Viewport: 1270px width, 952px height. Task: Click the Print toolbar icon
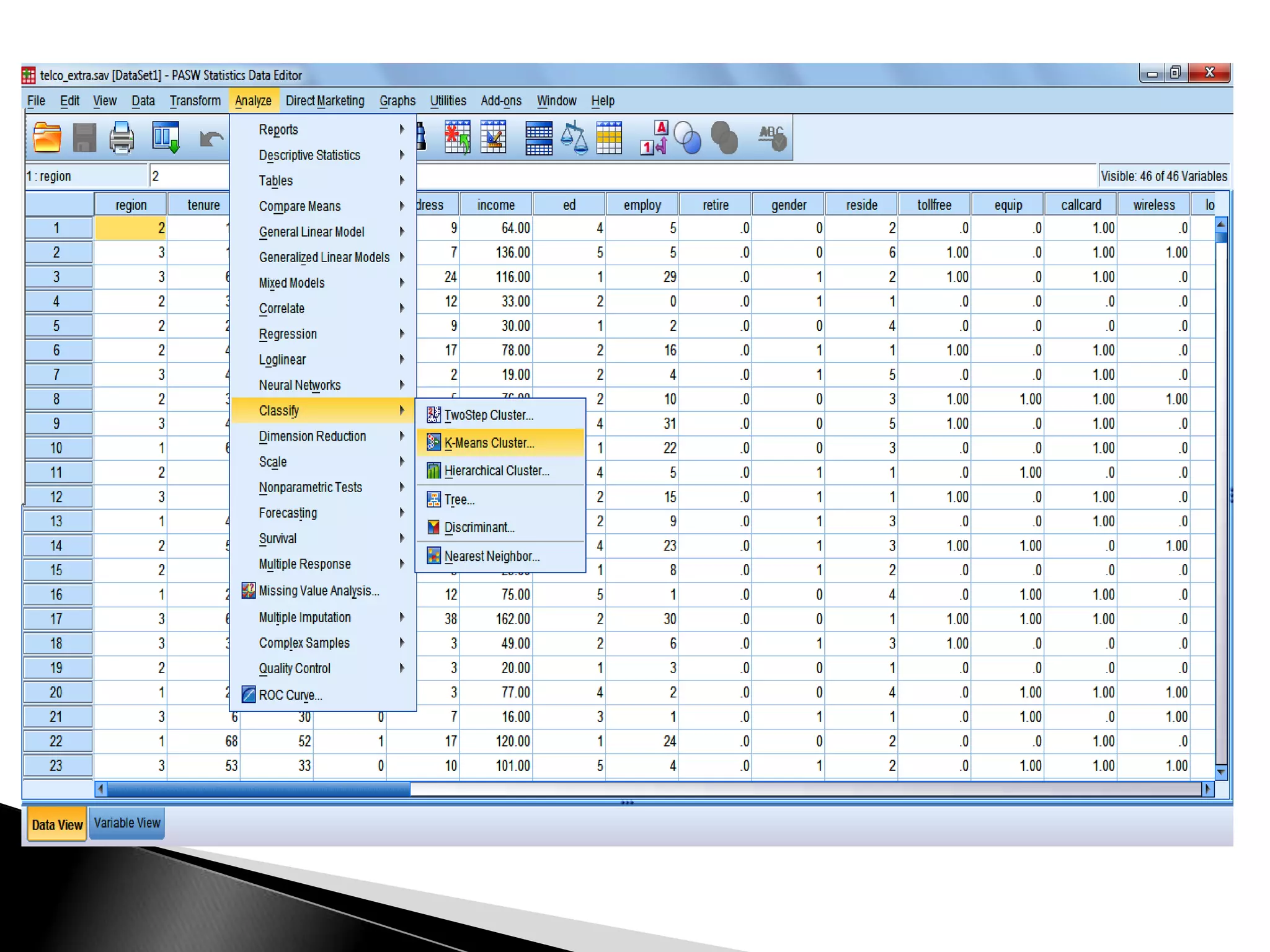click(122, 138)
